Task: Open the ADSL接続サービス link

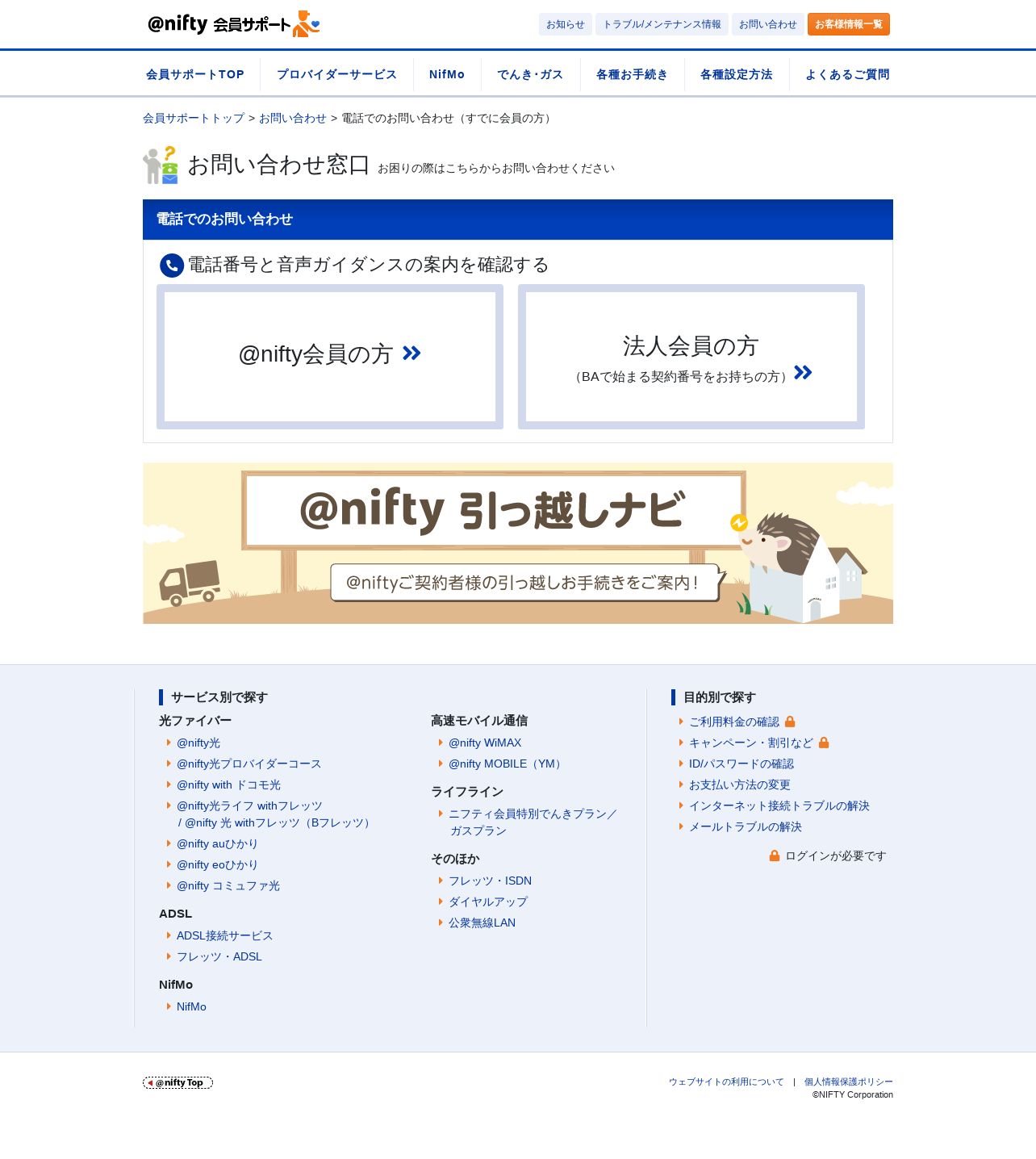Action: click(x=224, y=935)
